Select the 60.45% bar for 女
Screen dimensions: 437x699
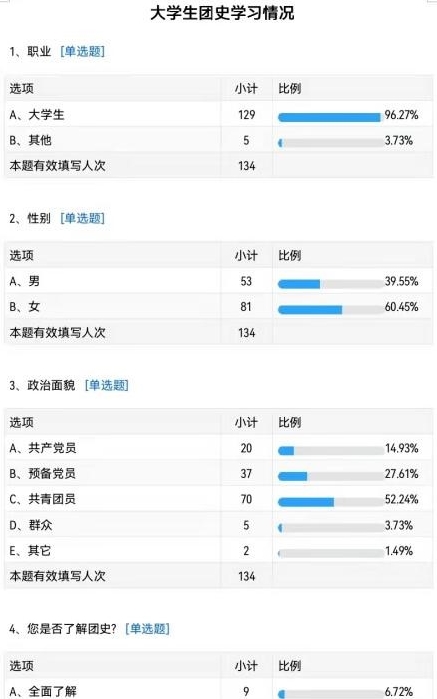[330, 309]
